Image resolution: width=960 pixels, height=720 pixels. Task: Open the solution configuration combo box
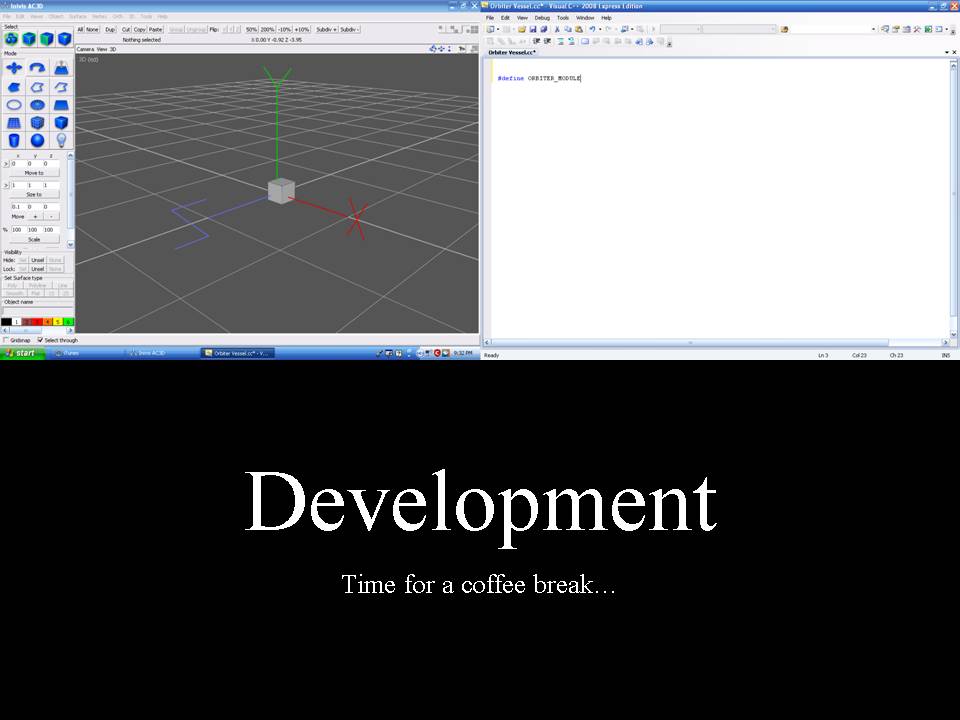tap(680, 29)
